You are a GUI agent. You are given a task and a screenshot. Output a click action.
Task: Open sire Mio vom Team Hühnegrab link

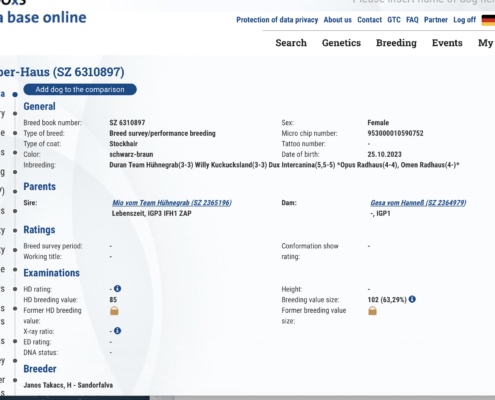click(x=172, y=203)
